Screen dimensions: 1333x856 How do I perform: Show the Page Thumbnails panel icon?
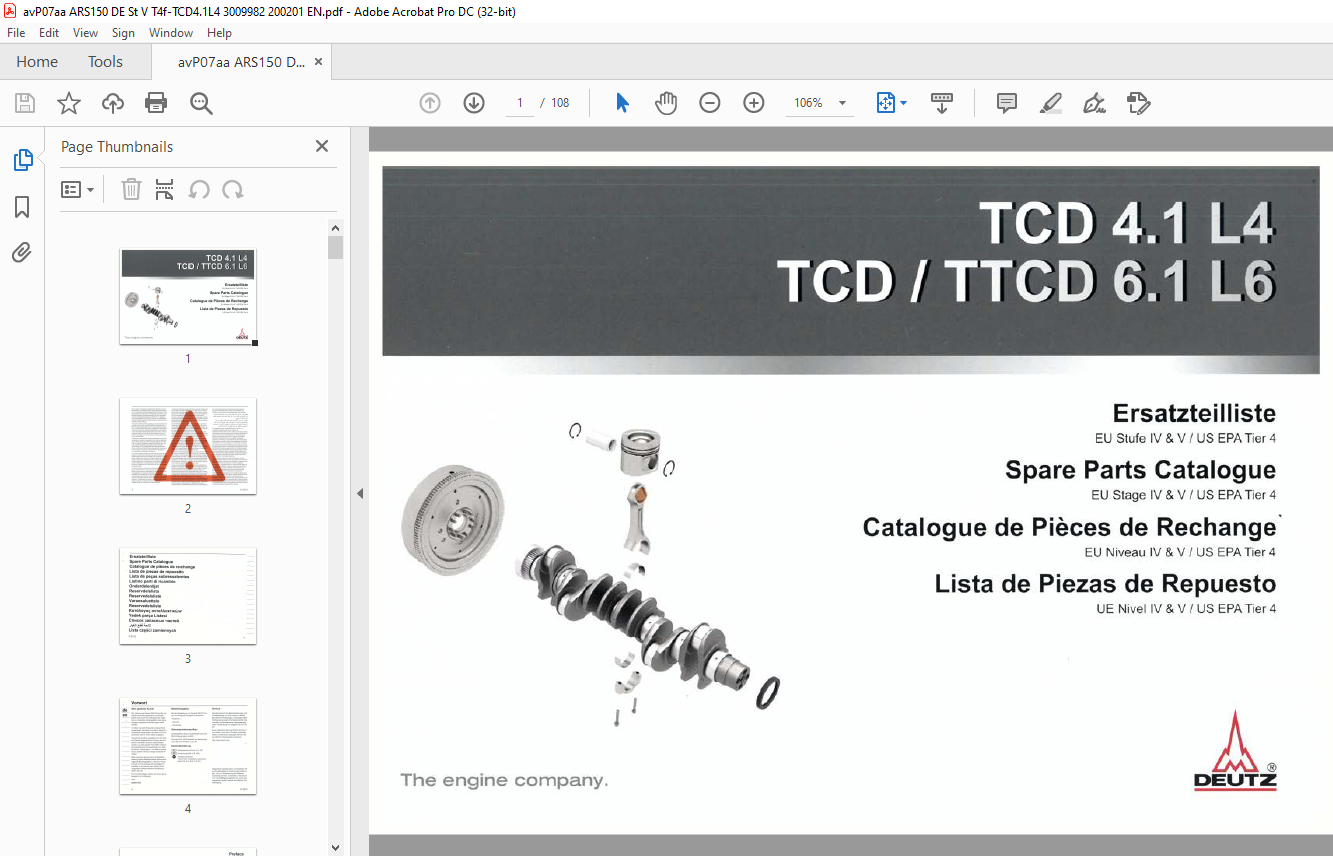click(22, 160)
